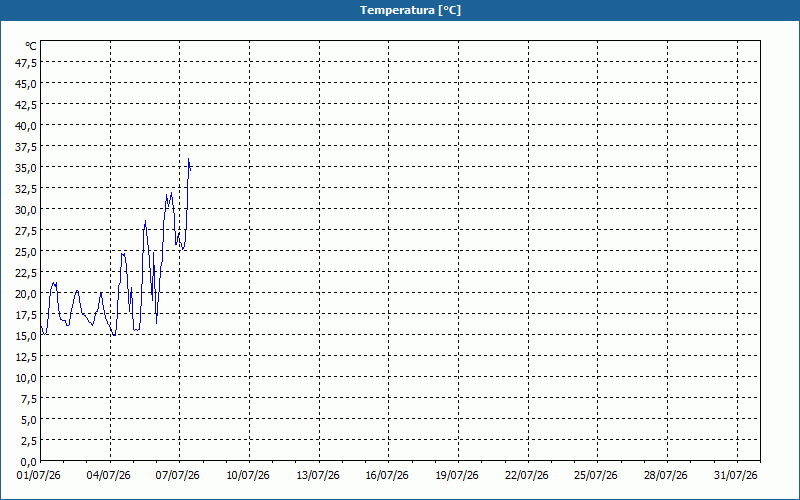
Task: Select the 2,5 y-axis label
Action: [29, 440]
